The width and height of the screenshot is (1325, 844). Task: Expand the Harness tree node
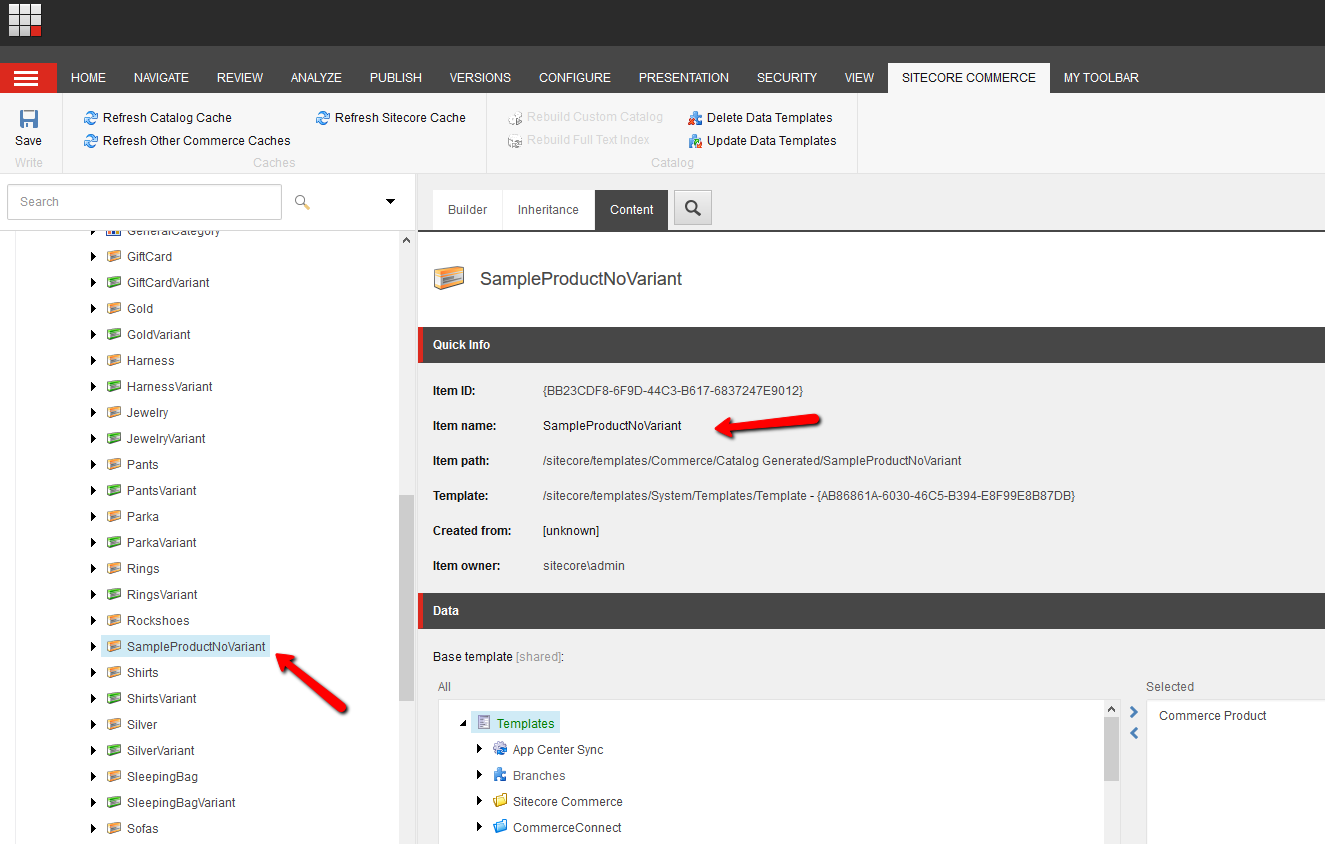point(94,361)
